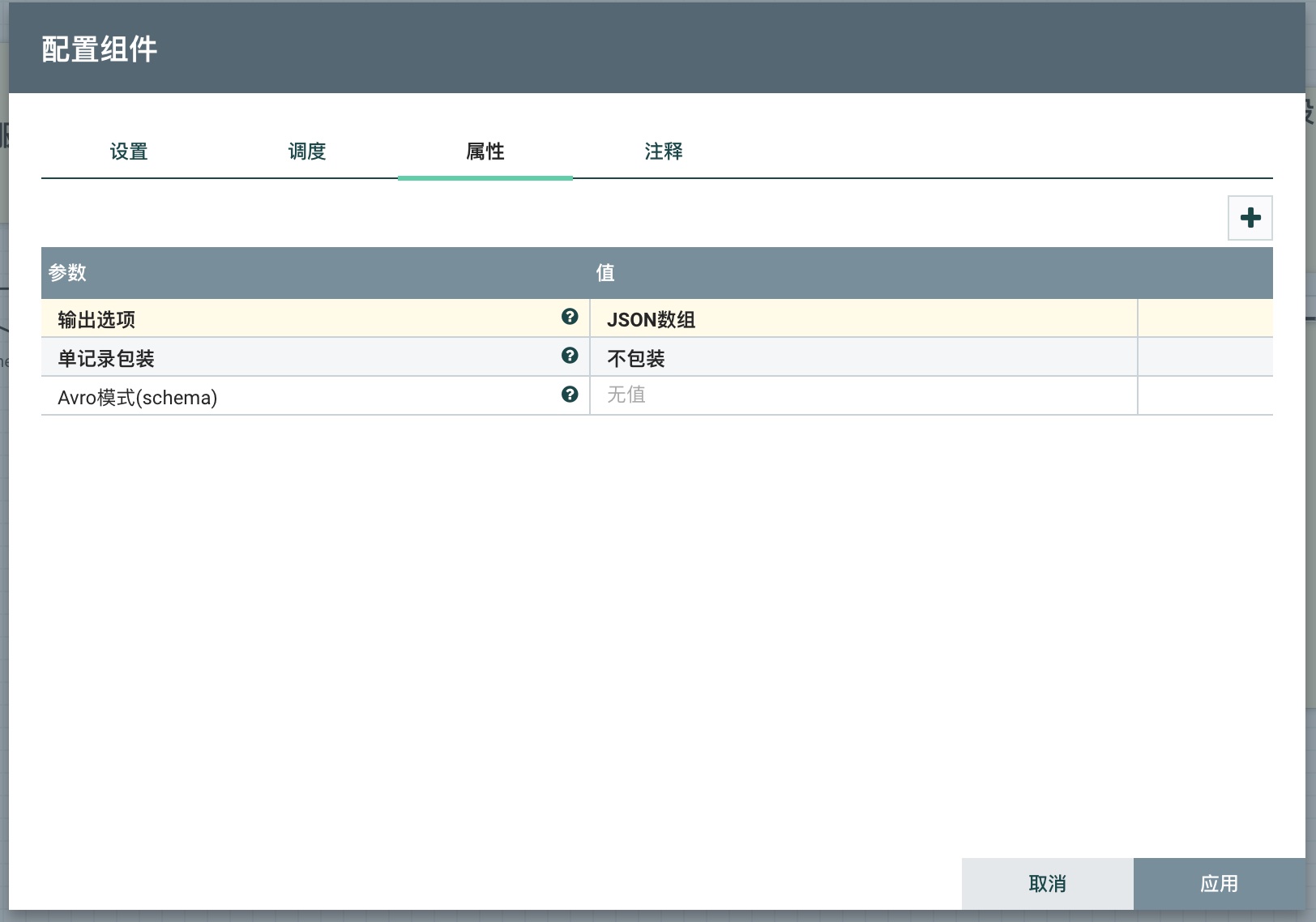Open the 调度 tab
This screenshot has width=1316, height=922.
[307, 152]
